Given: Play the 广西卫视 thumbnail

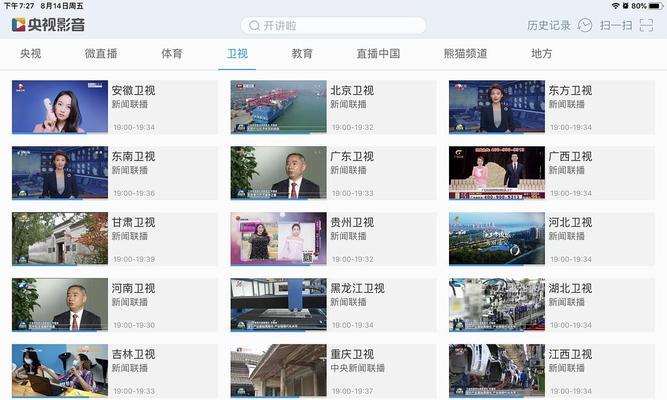Looking at the screenshot, I should point(497,173).
